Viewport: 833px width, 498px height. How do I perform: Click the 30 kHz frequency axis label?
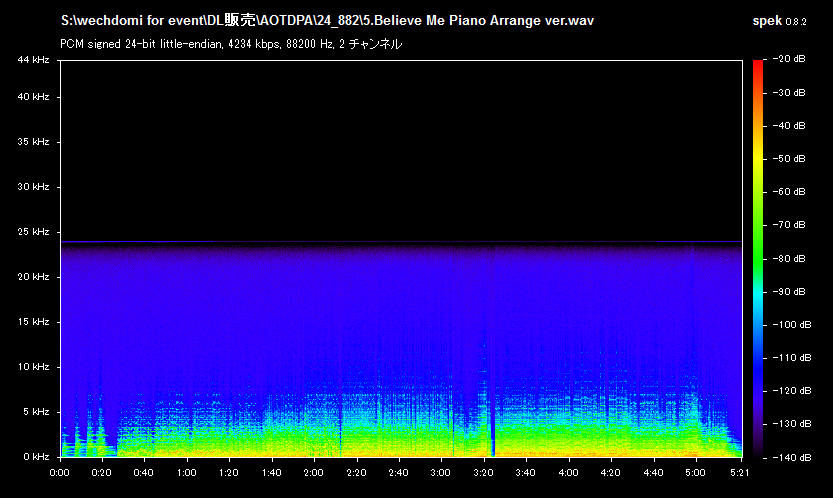point(33,187)
